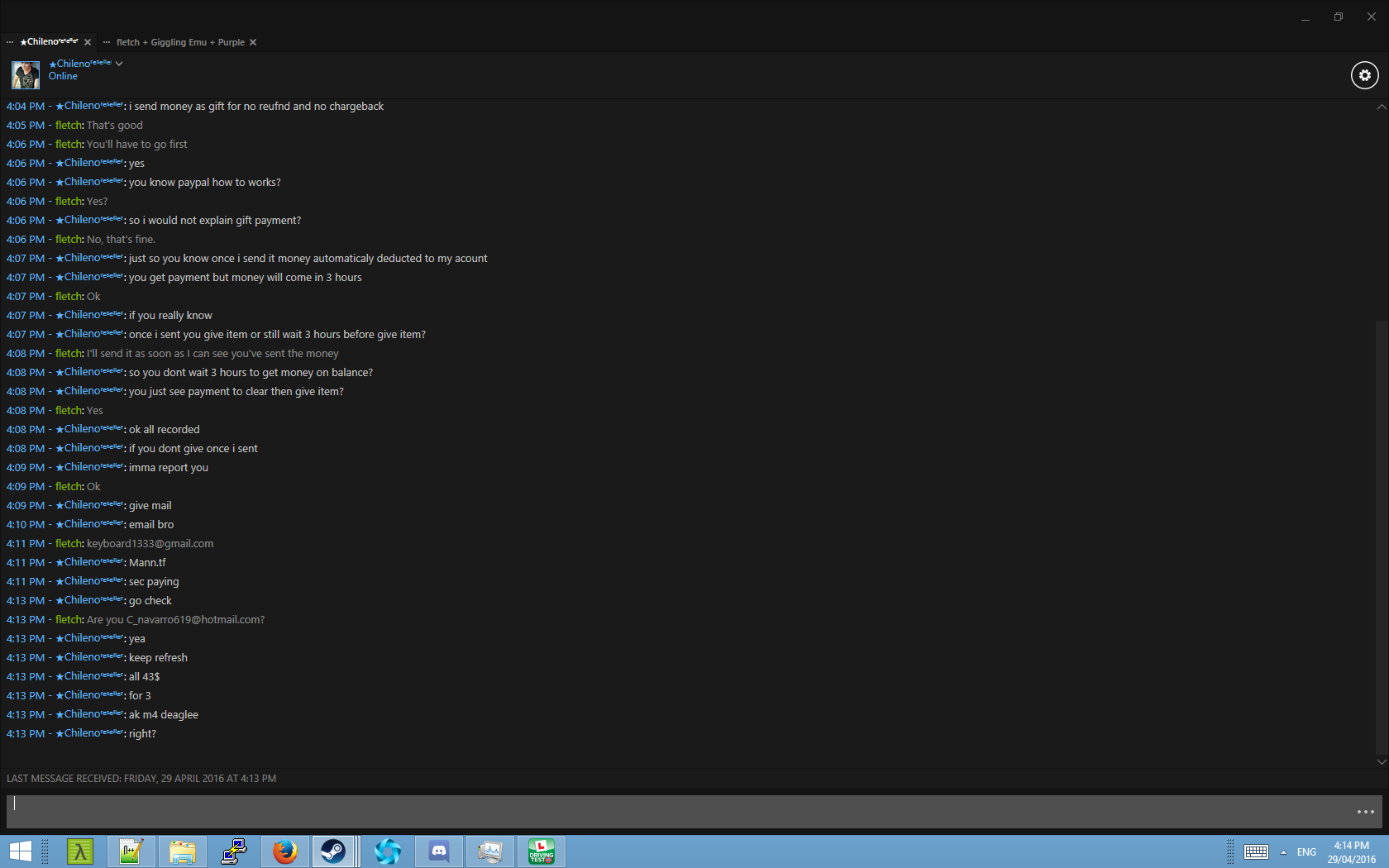Image resolution: width=1389 pixels, height=868 pixels.
Task: Open chat settings gear icon
Action: click(1364, 75)
